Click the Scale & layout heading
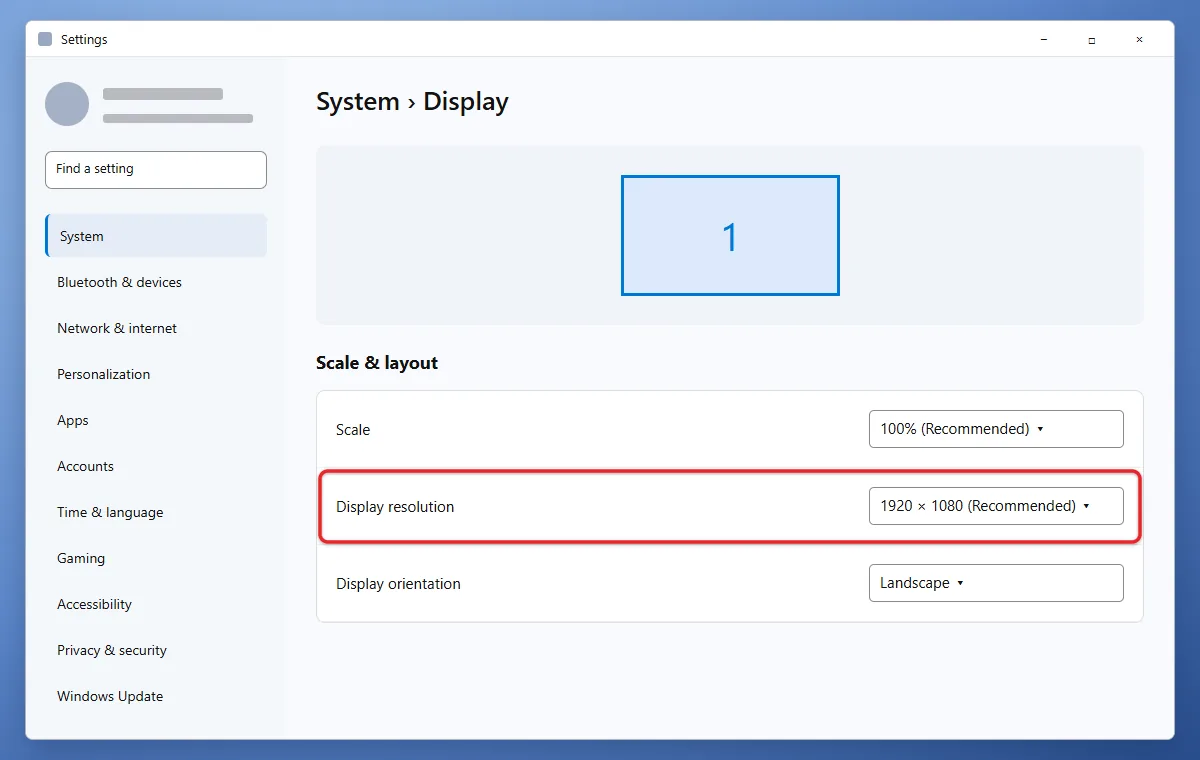 click(x=377, y=363)
